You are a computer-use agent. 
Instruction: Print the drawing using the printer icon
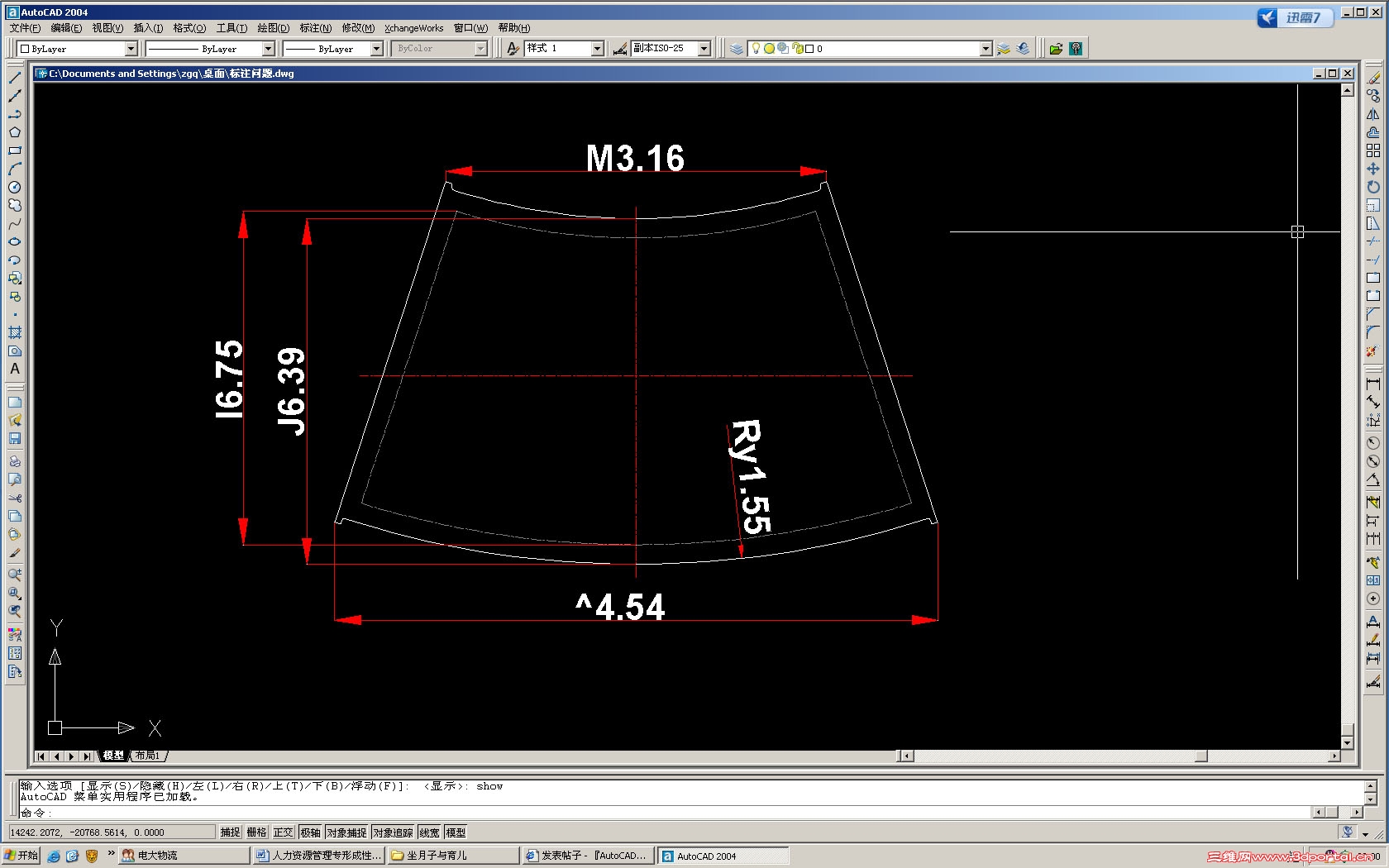point(15,461)
